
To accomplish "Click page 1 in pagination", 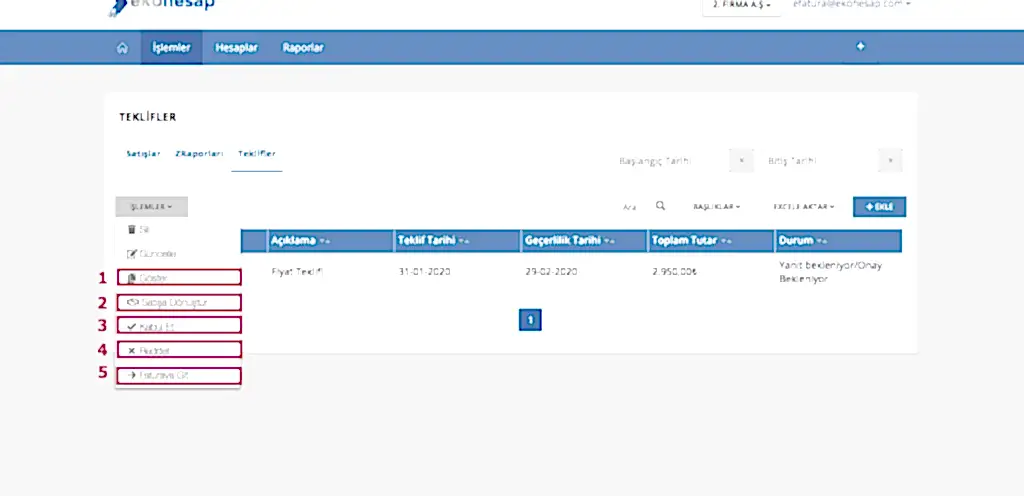I will coord(530,320).
